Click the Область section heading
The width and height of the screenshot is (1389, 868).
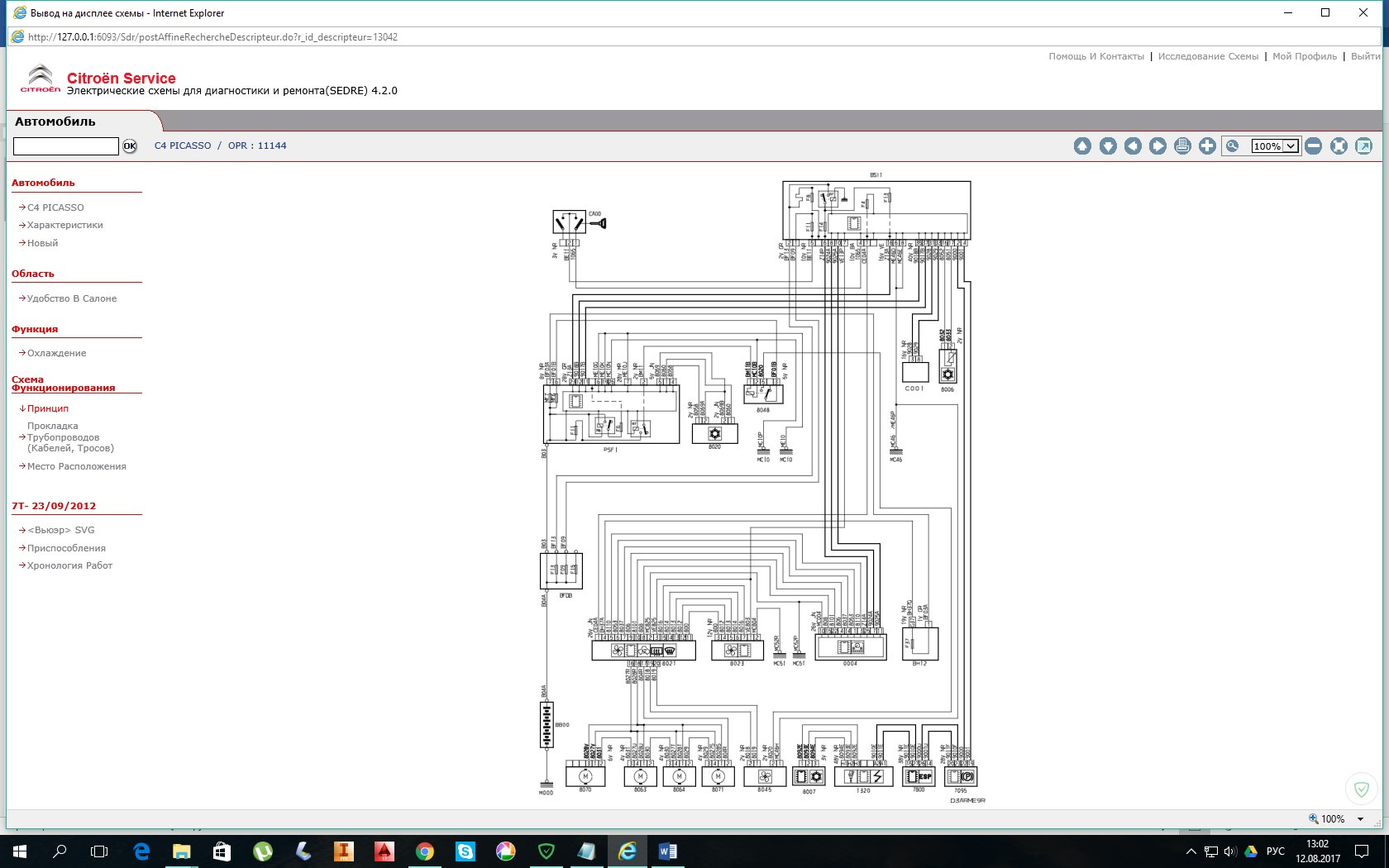[x=33, y=274]
